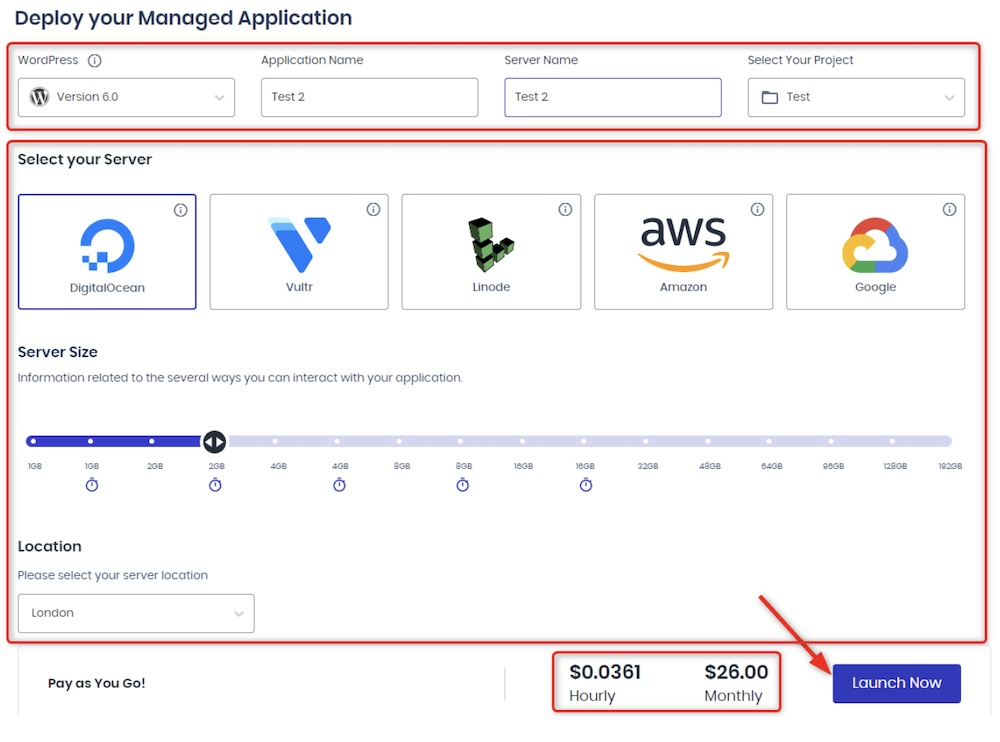Launch the server with Launch Now
The width and height of the screenshot is (1000, 742).
click(896, 683)
